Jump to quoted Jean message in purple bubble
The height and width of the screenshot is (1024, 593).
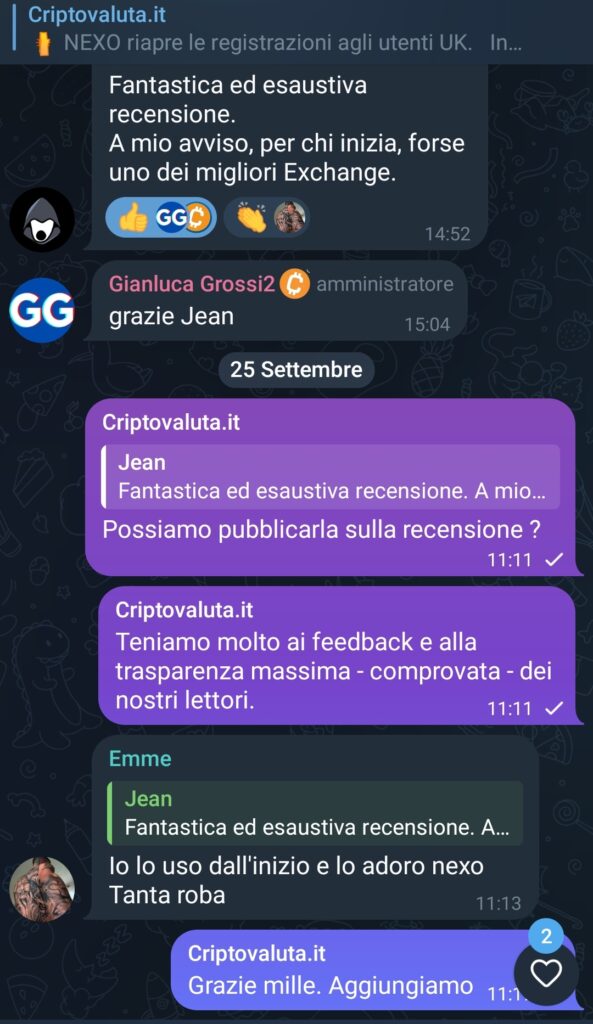[330, 477]
